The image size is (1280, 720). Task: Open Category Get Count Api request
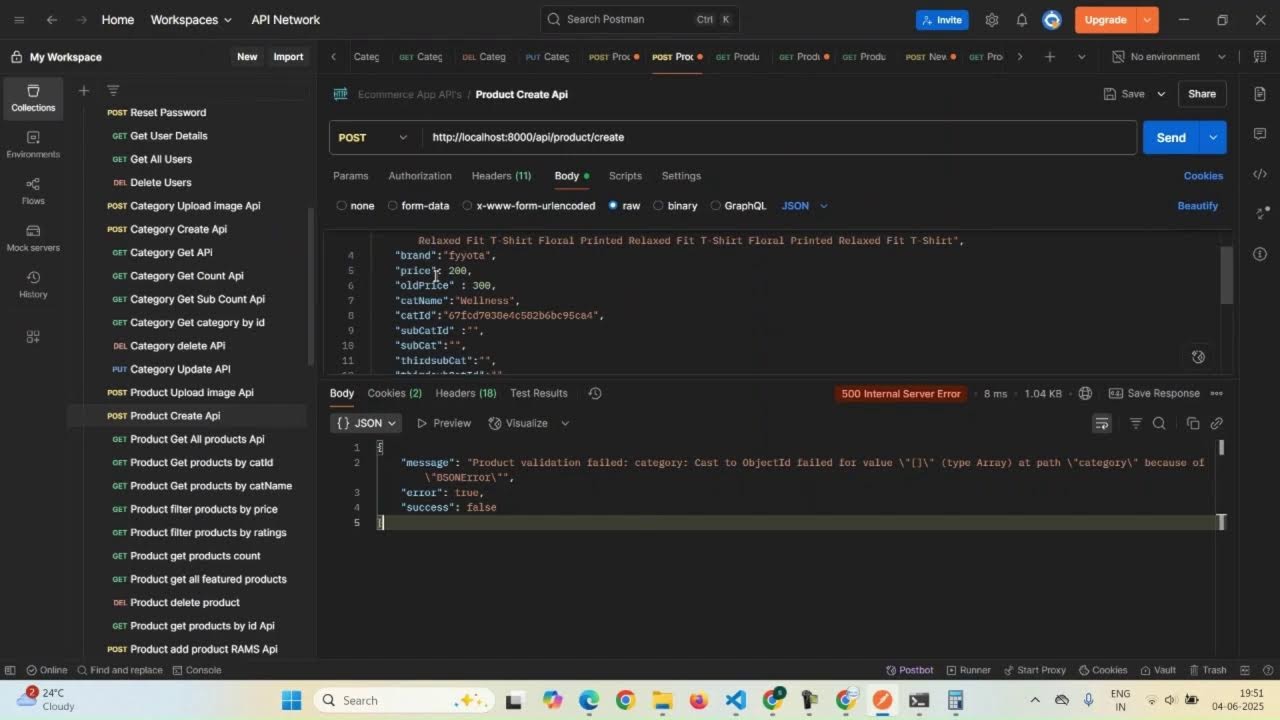[186, 276]
